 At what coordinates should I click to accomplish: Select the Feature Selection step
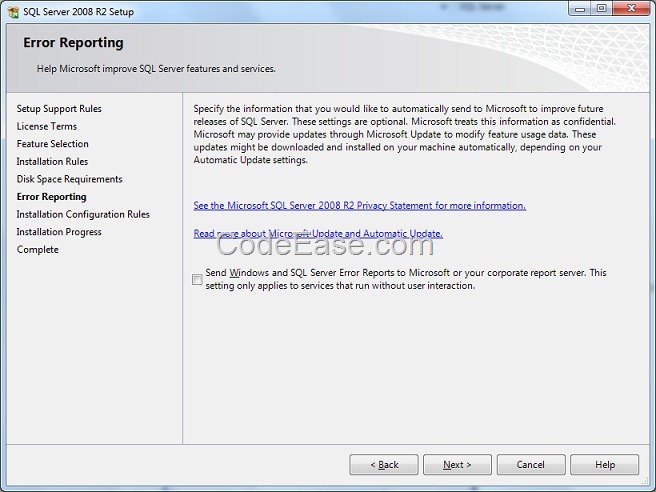click(x=53, y=144)
